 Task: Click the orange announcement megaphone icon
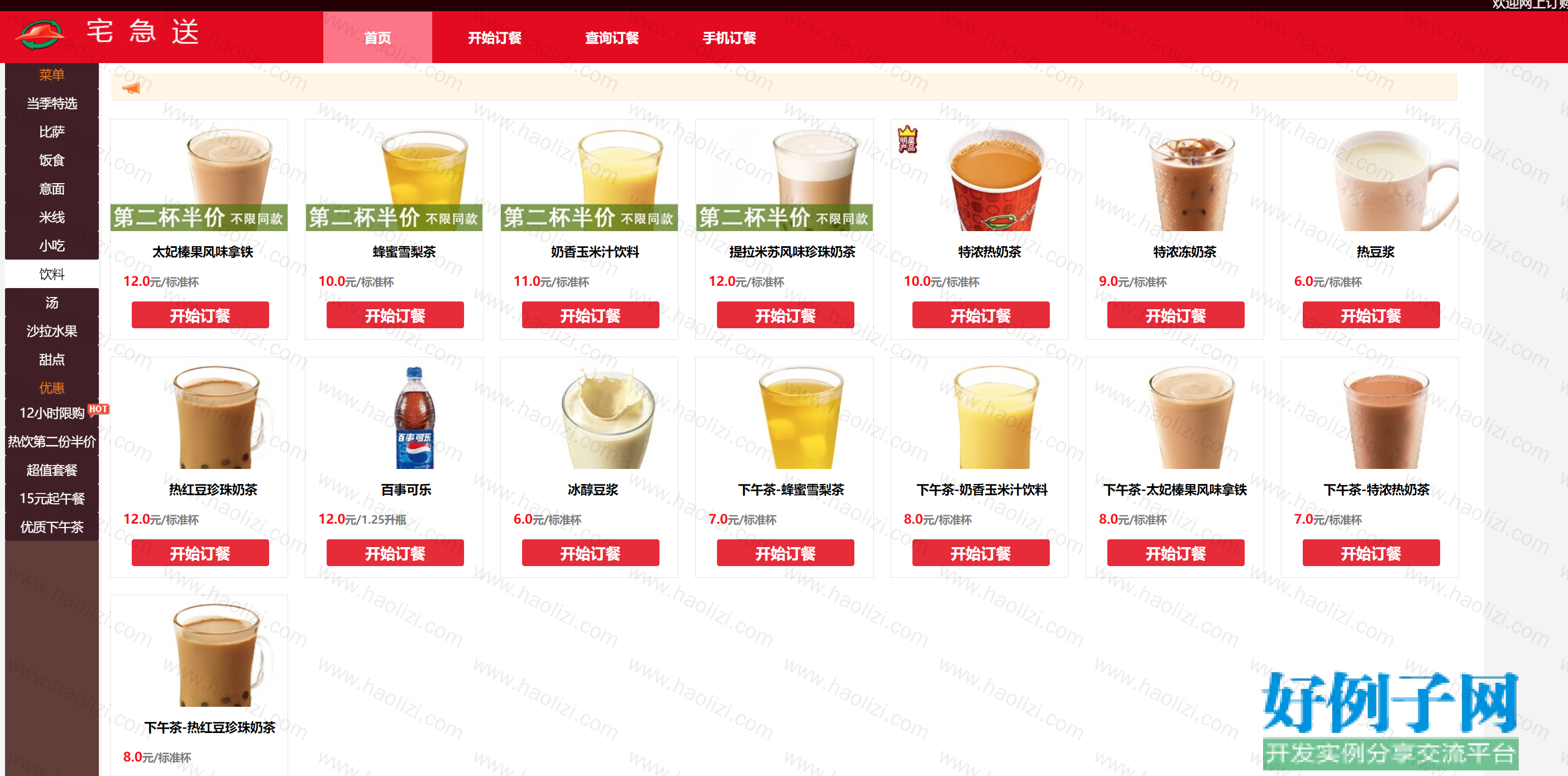[131, 88]
